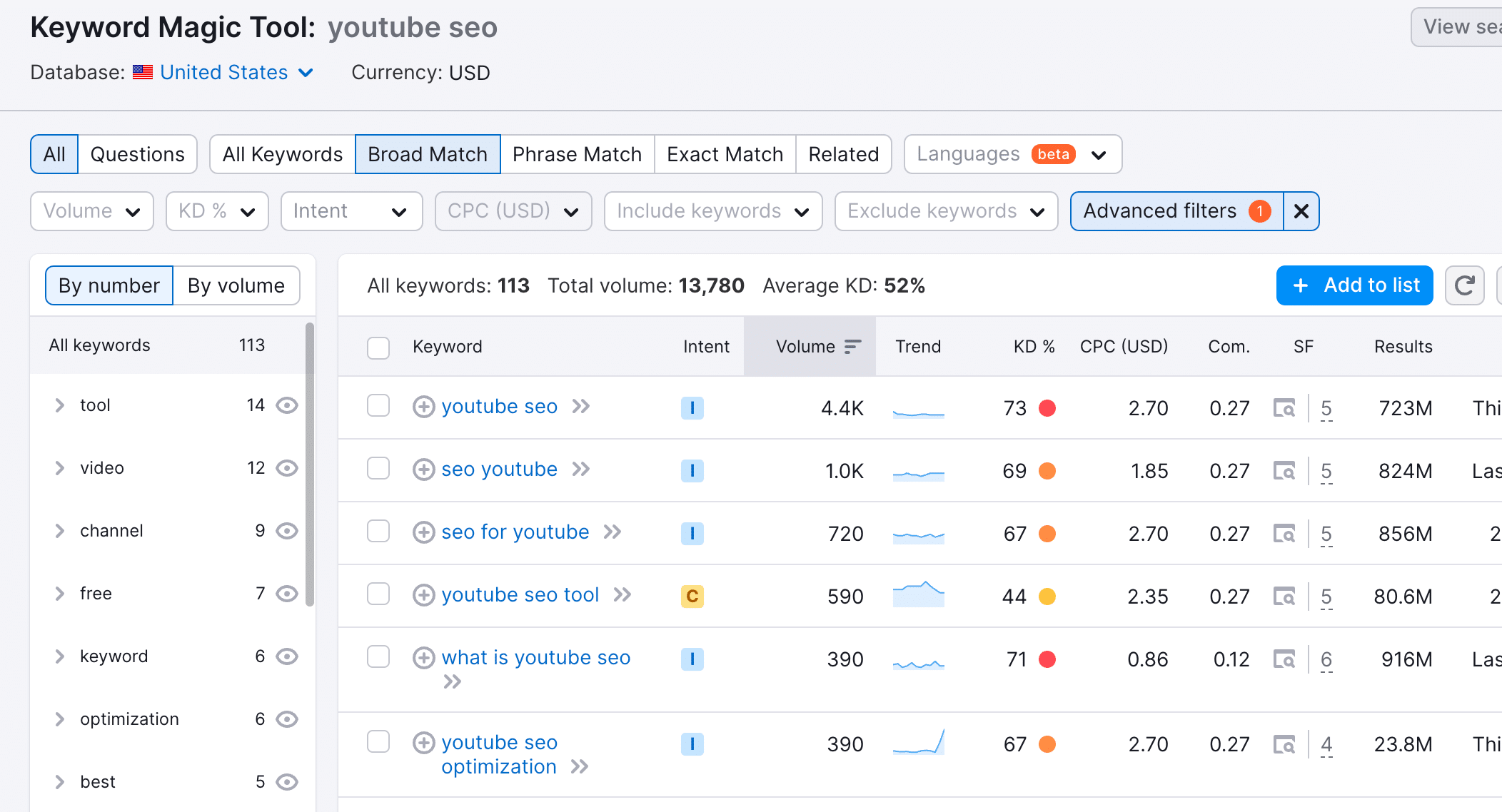Tick the select-all checkbox in table header

coord(378,347)
